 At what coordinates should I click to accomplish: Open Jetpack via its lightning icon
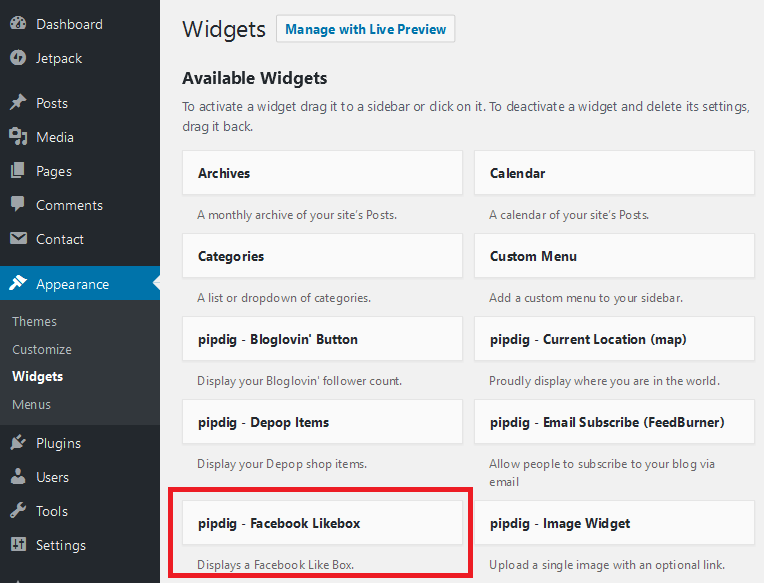(18, 57)
